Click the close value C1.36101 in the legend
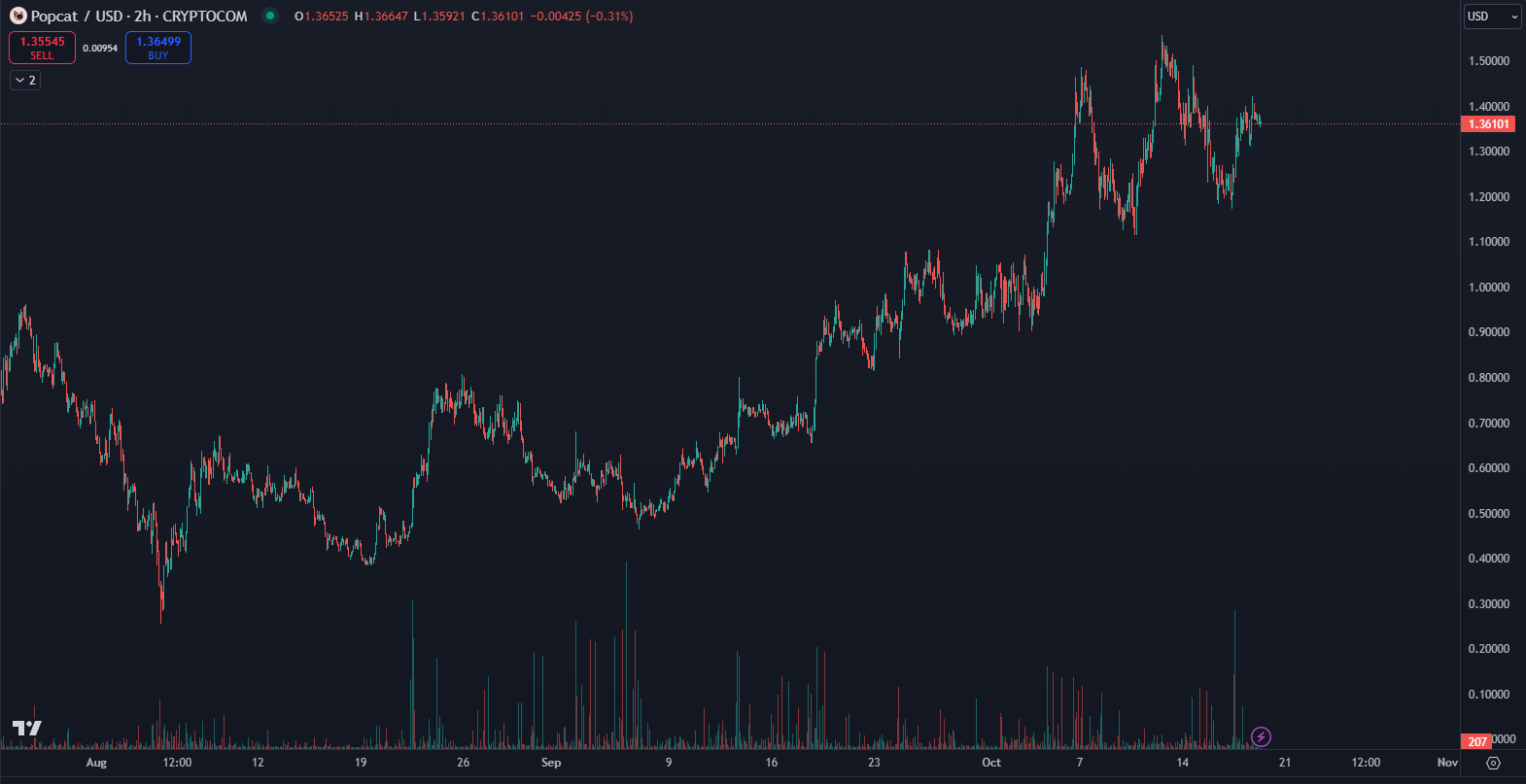 pos(498,17)
